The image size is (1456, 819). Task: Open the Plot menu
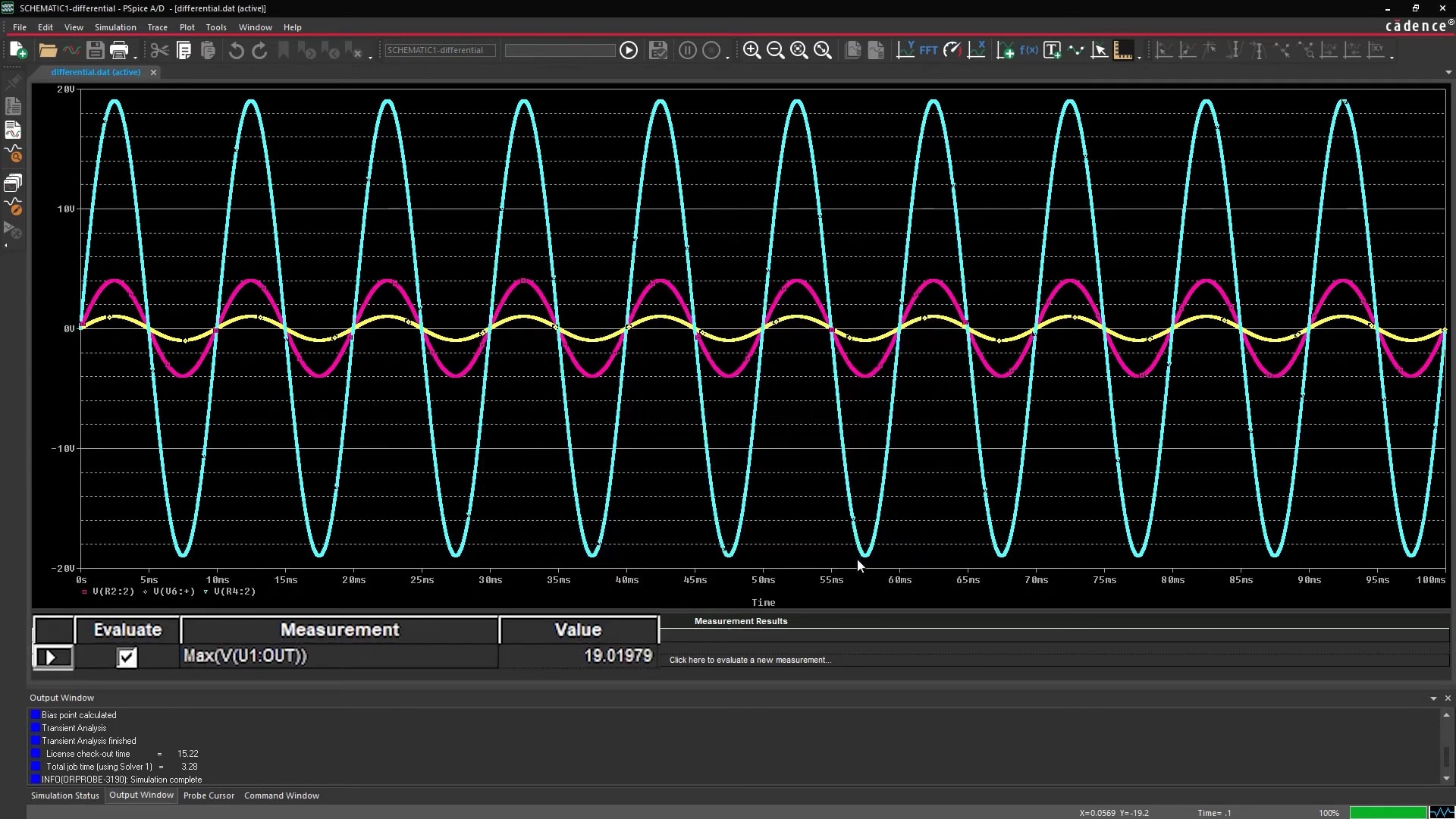(187, 27)
